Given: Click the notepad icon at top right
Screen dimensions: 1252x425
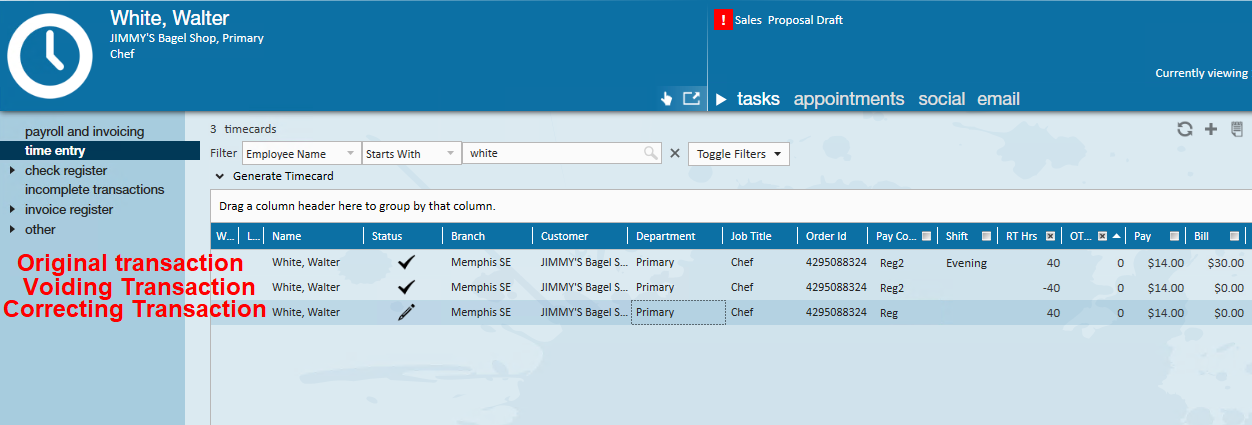Looking at the screenshot, I should click(1237, 129).
